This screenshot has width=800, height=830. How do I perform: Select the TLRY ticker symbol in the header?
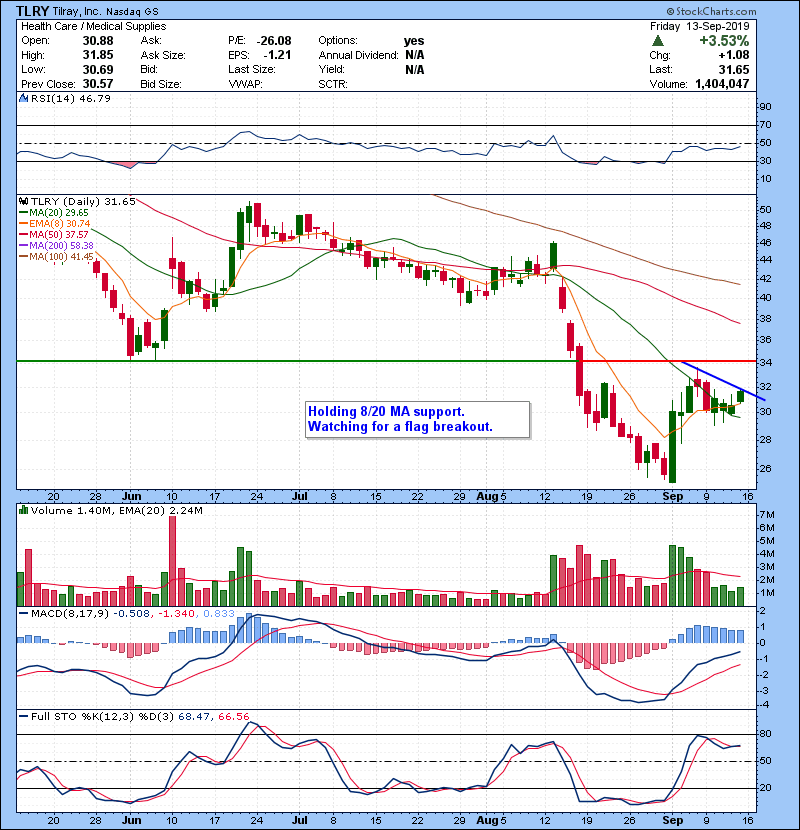point(32,11)
